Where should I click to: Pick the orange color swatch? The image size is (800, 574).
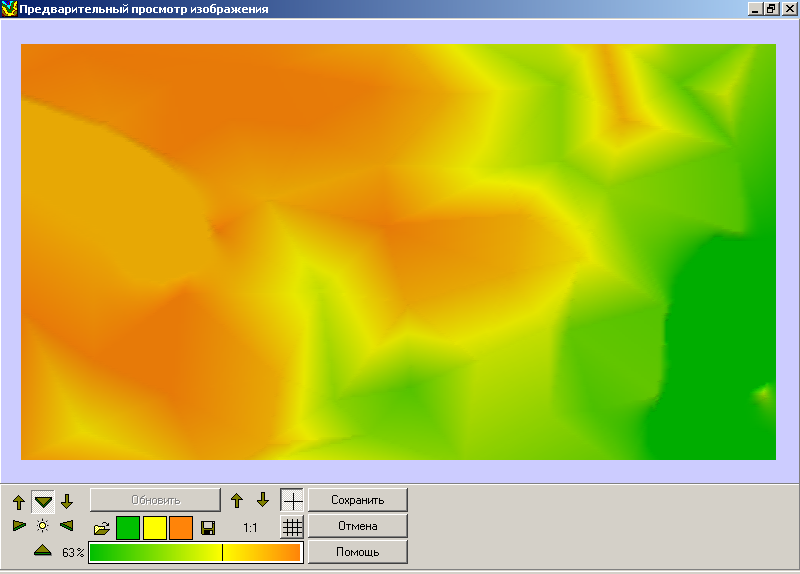pos(181,528)
